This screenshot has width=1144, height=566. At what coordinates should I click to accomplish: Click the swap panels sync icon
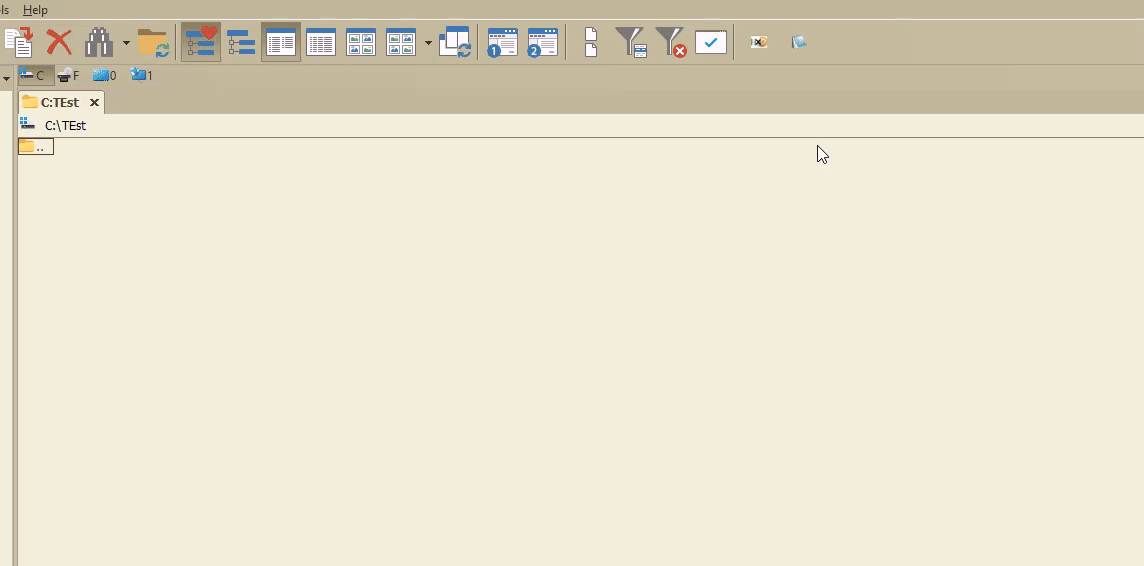point(455,42)
